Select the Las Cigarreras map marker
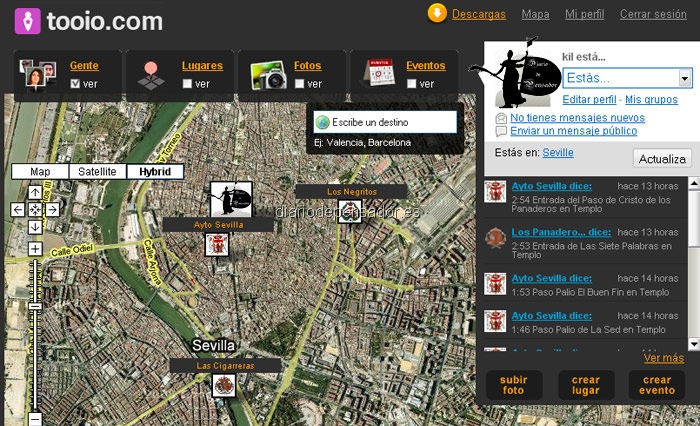Viewport: 700px width, 426px height. (224, 385)
